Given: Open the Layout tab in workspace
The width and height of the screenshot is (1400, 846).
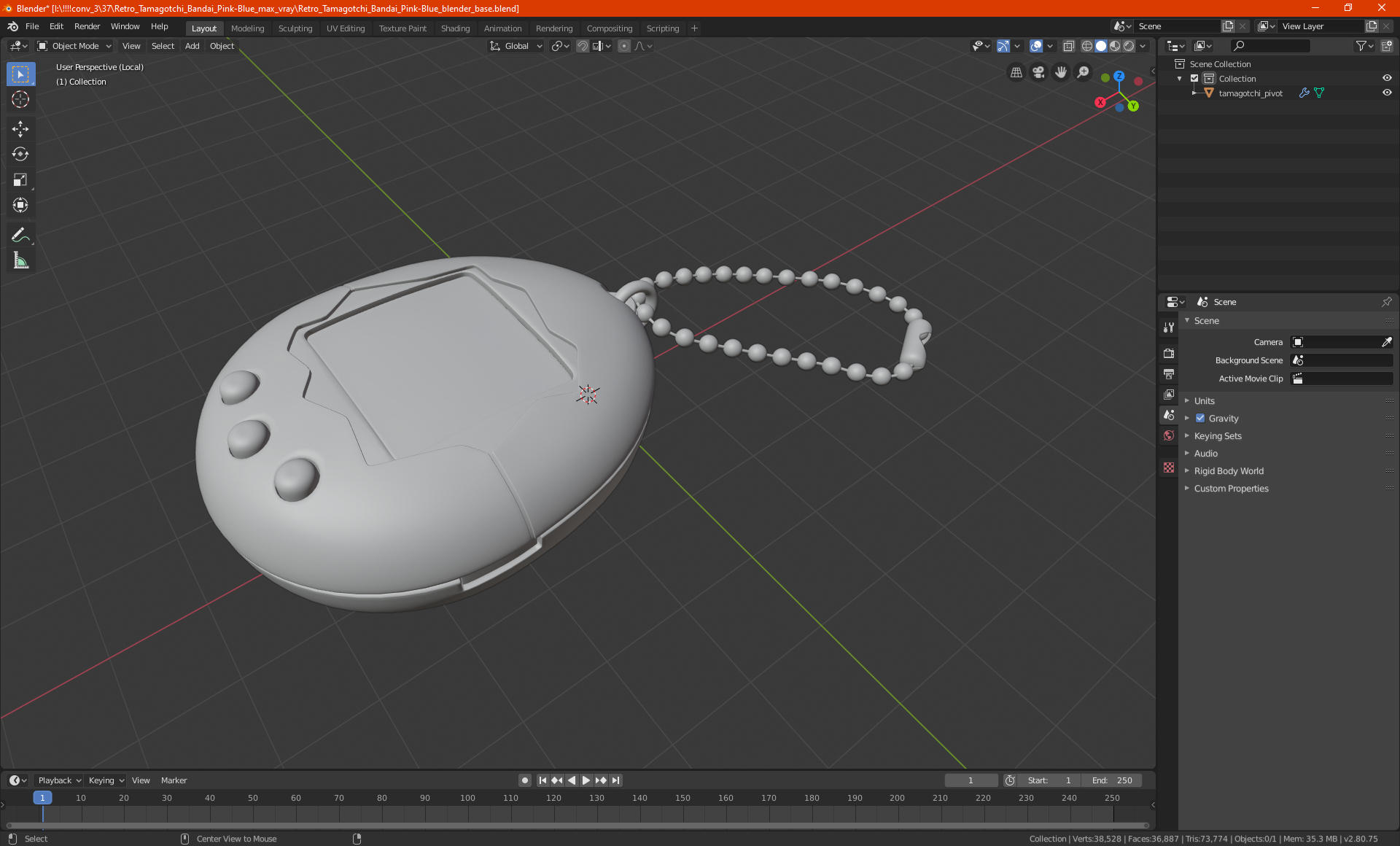Looking at the screenshot, I should tap(204, 27).
